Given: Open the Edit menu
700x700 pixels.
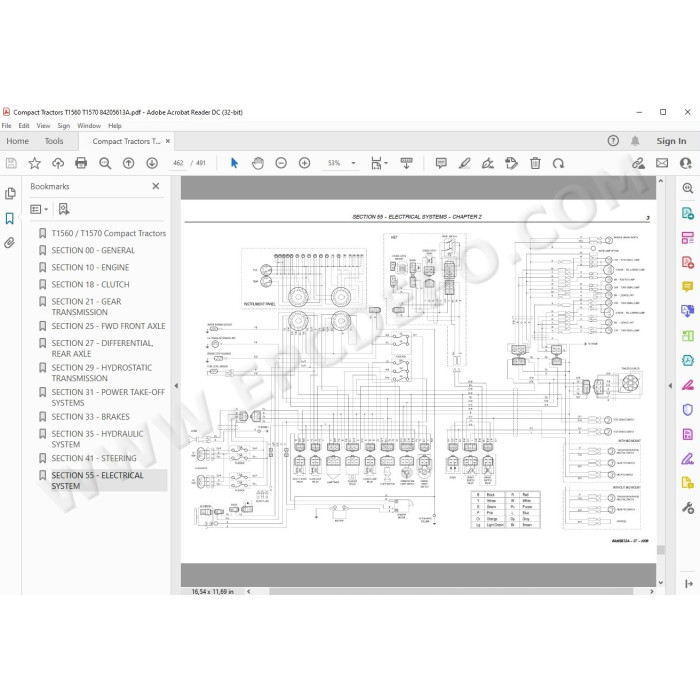Looking at the screenshot, I should 24,126.
